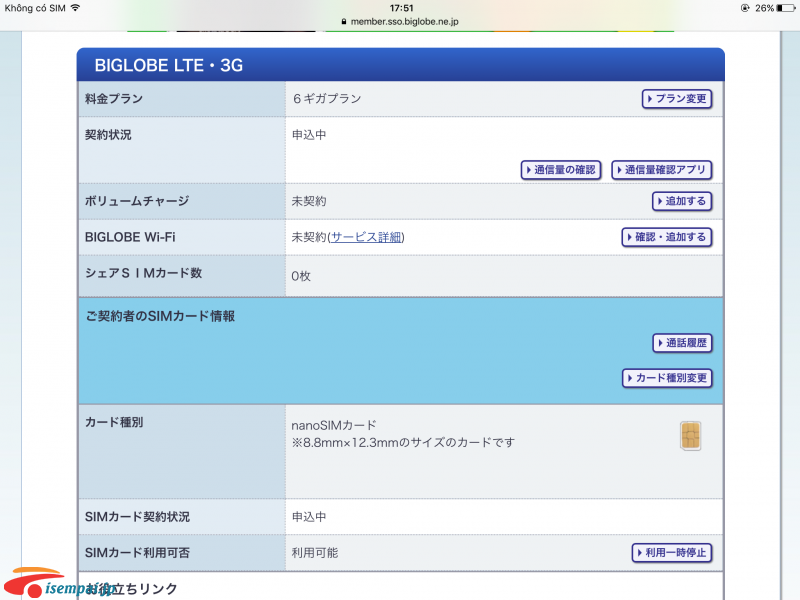Click the 契約状況 label
Image resolution: width=800 pixels, height=600 pixels.
[108, 135]
